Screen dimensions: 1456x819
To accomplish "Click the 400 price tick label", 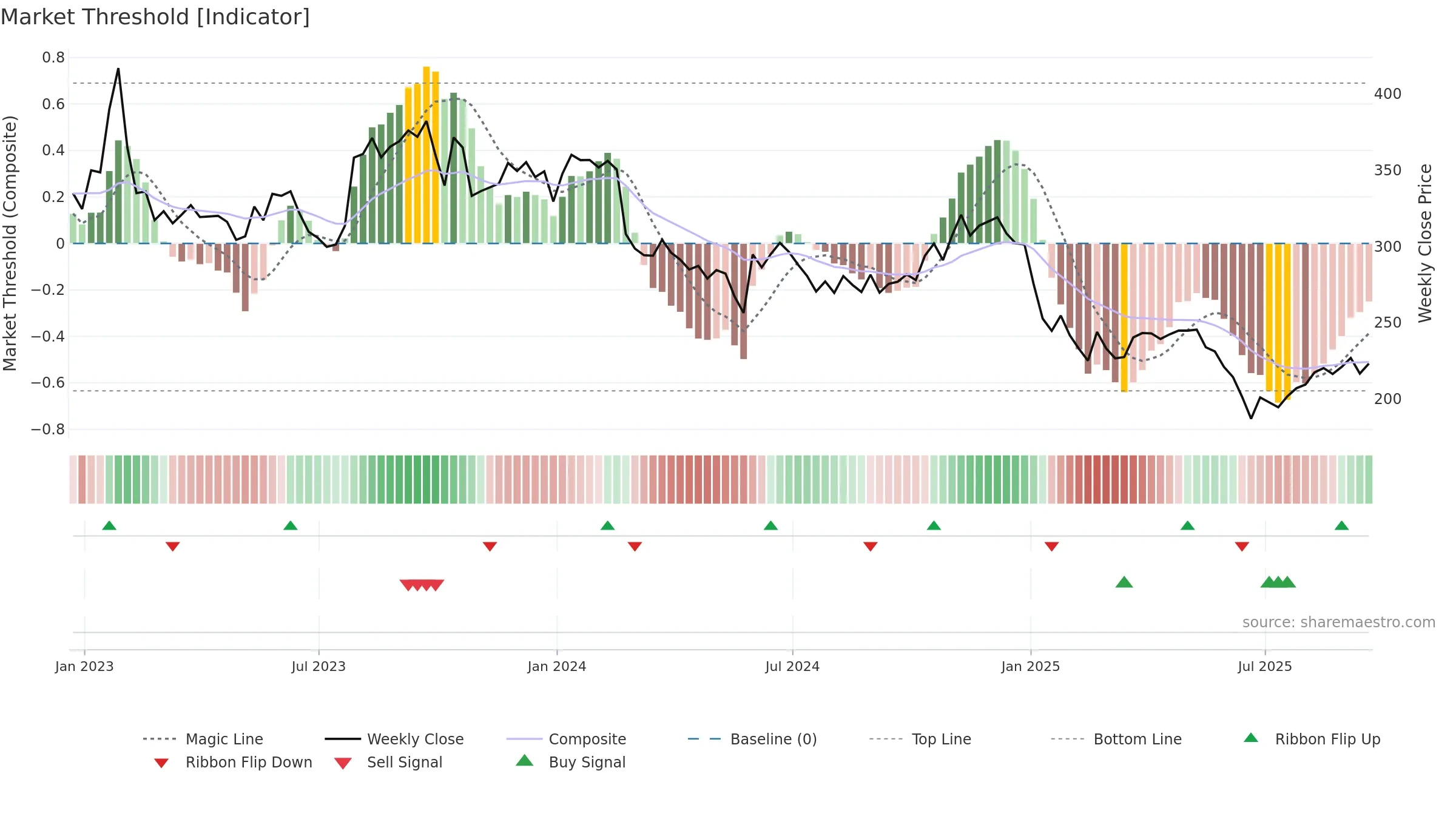I will (1388, 94).
